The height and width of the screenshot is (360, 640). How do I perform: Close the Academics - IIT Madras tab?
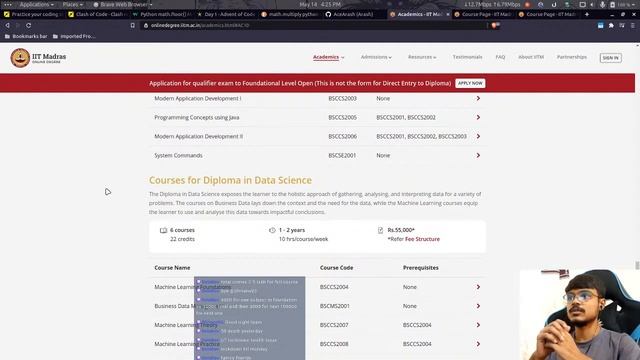click(448, 14)
